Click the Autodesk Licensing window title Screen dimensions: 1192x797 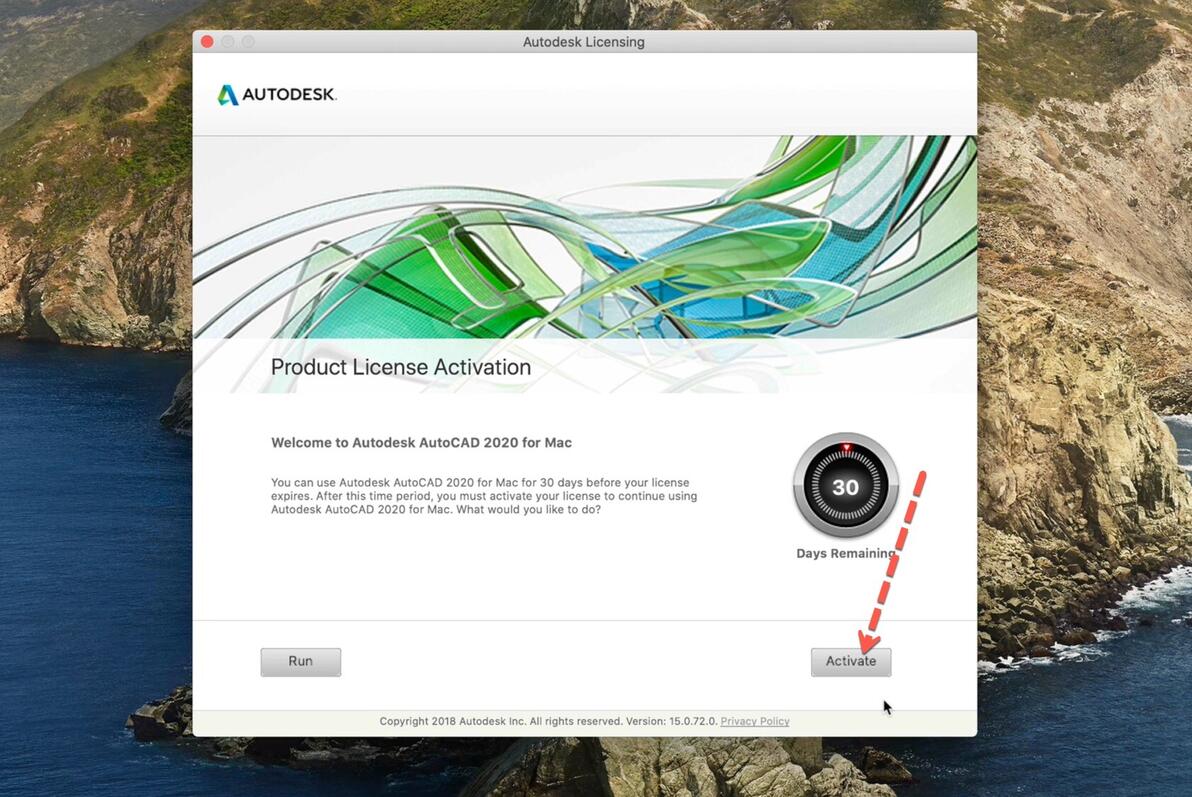click(583, 42)
